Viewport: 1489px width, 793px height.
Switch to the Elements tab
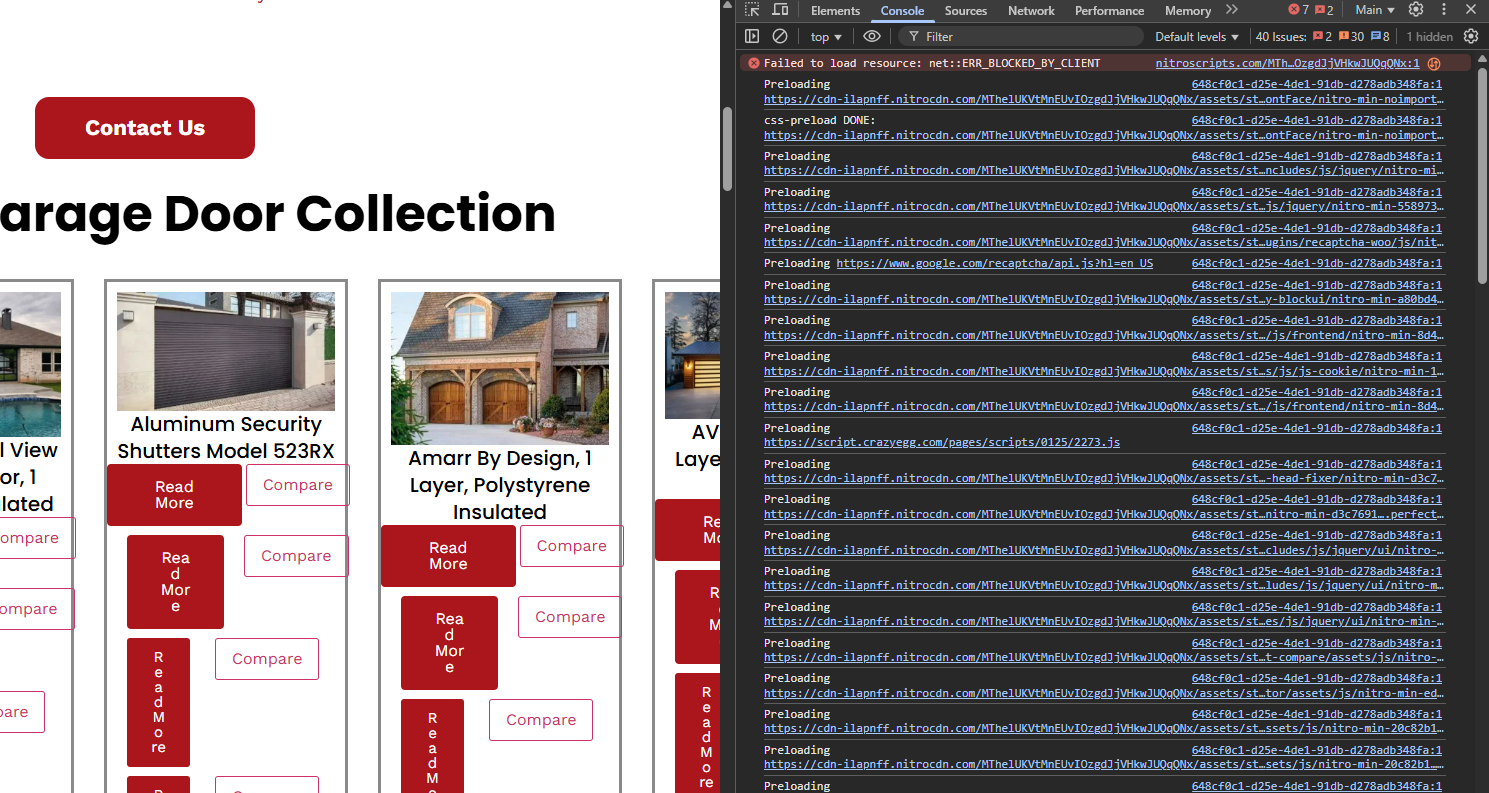pos(835,11)
